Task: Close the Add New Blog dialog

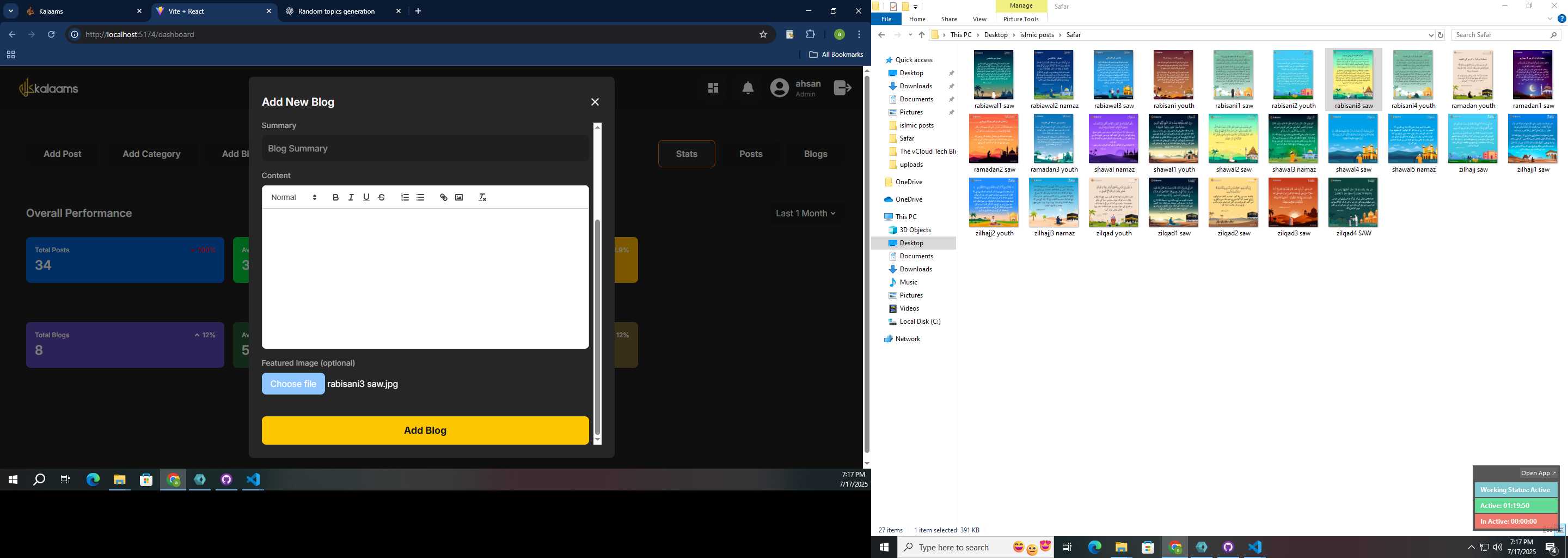Action: tap(595, 102)
